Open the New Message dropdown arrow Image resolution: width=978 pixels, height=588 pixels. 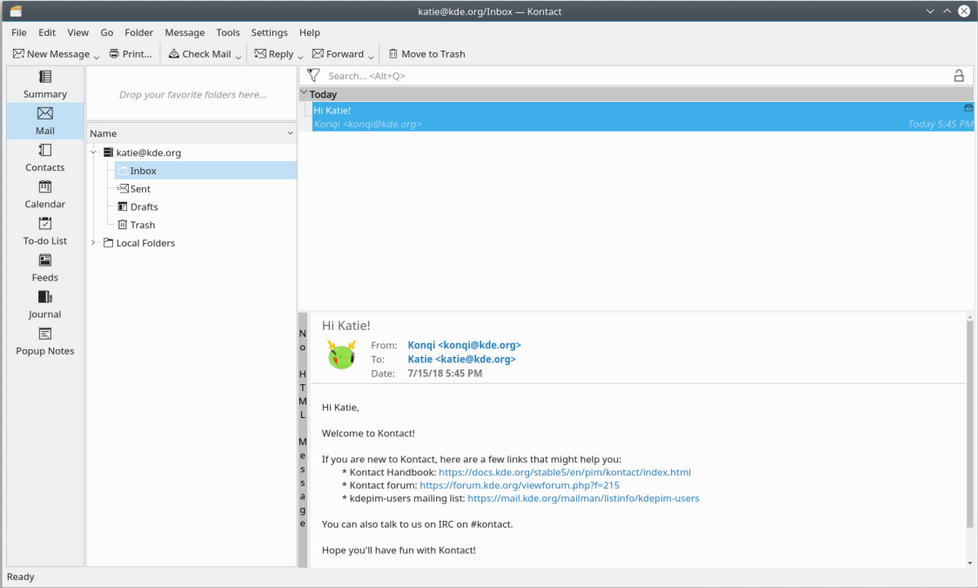tap(97, 56)
